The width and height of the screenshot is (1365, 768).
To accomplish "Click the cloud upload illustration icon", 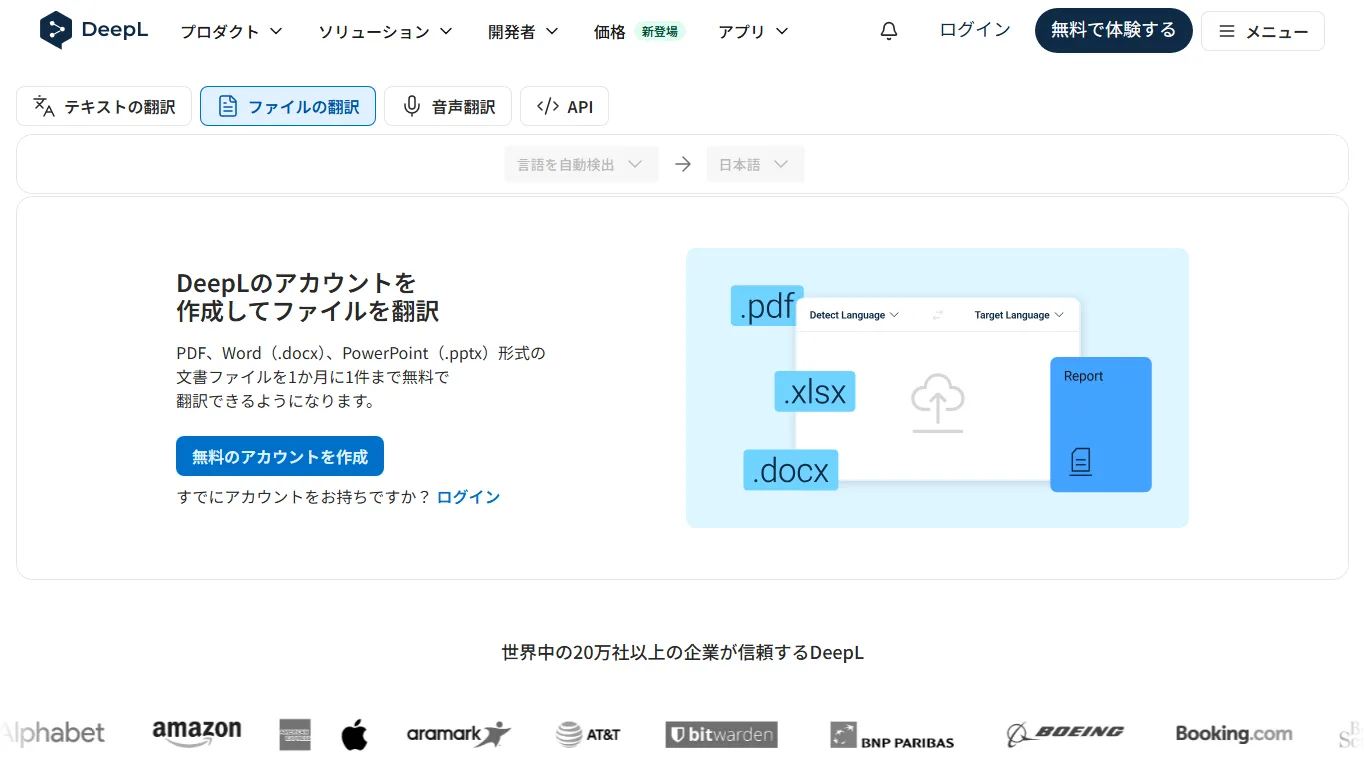I will pos(938,402).
